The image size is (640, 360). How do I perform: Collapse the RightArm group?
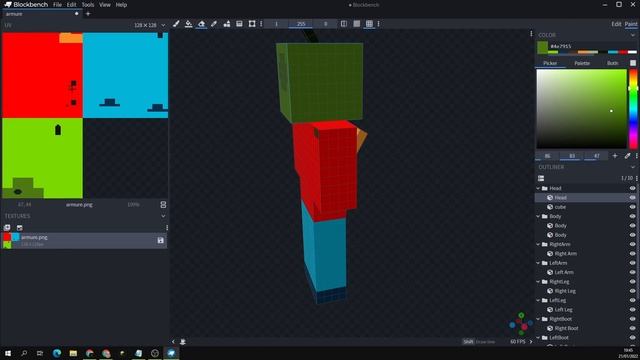pyautogui.click(x=538, y=244)
